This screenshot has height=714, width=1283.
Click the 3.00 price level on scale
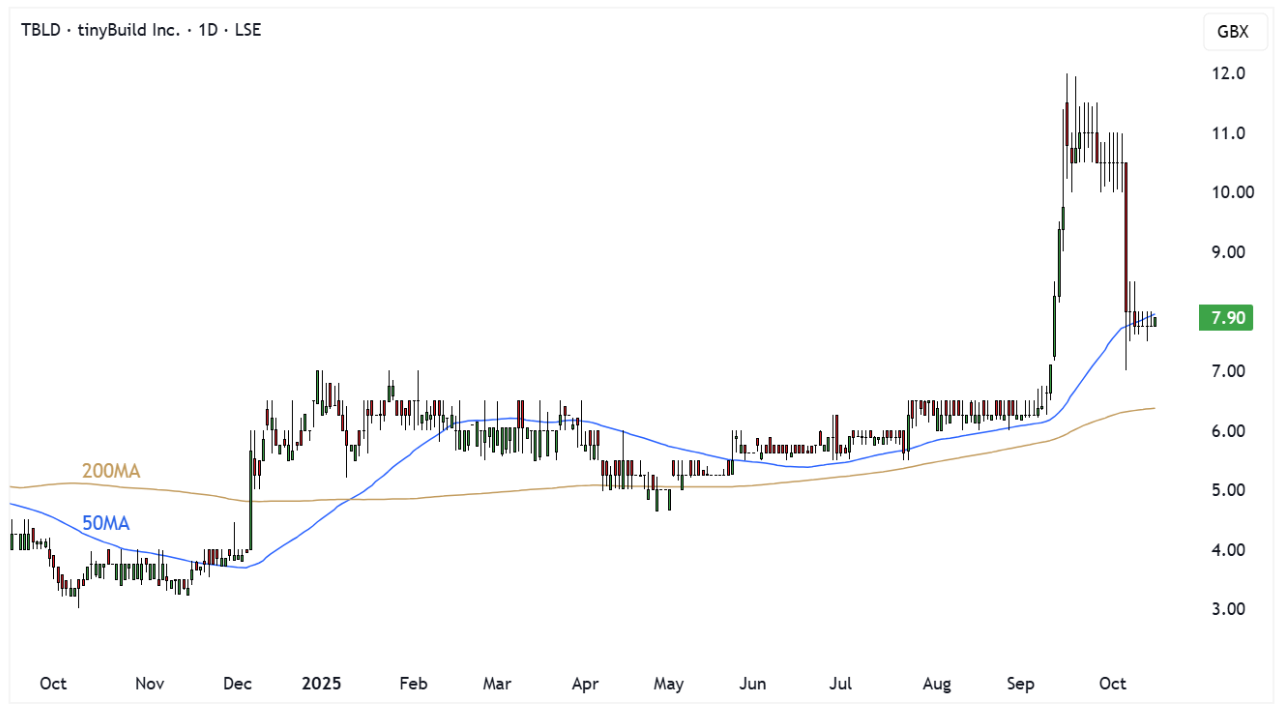pos(1227,609)
